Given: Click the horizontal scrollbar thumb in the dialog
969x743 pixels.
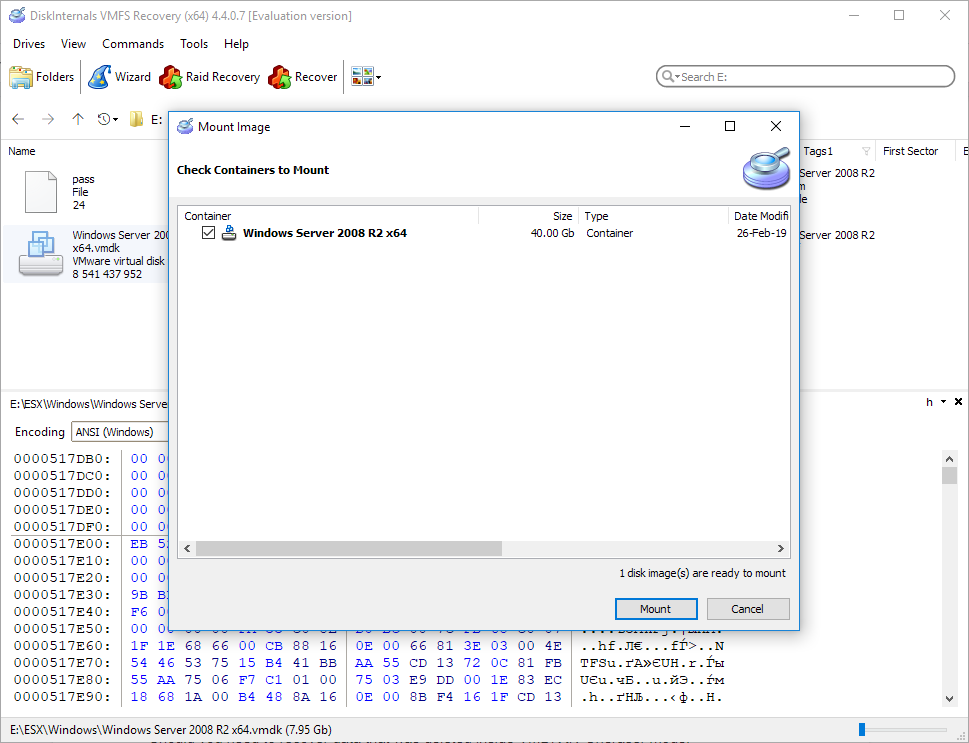Looking at the screenshot, I should [349, 548].
